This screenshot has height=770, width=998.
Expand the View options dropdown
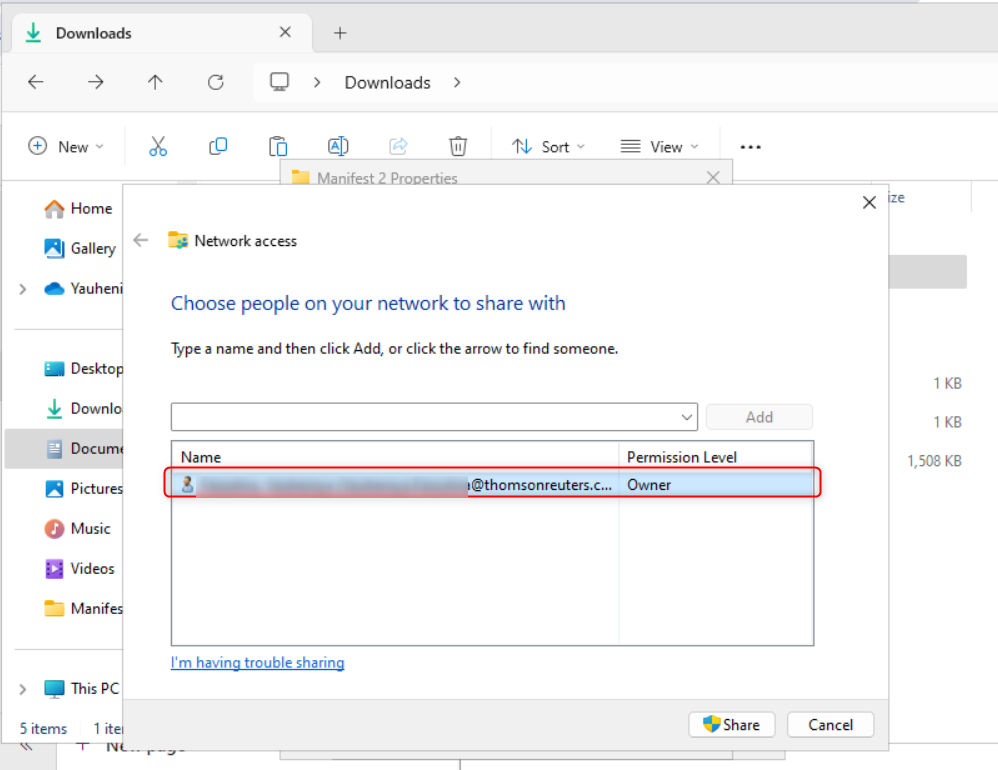point(659,147)
